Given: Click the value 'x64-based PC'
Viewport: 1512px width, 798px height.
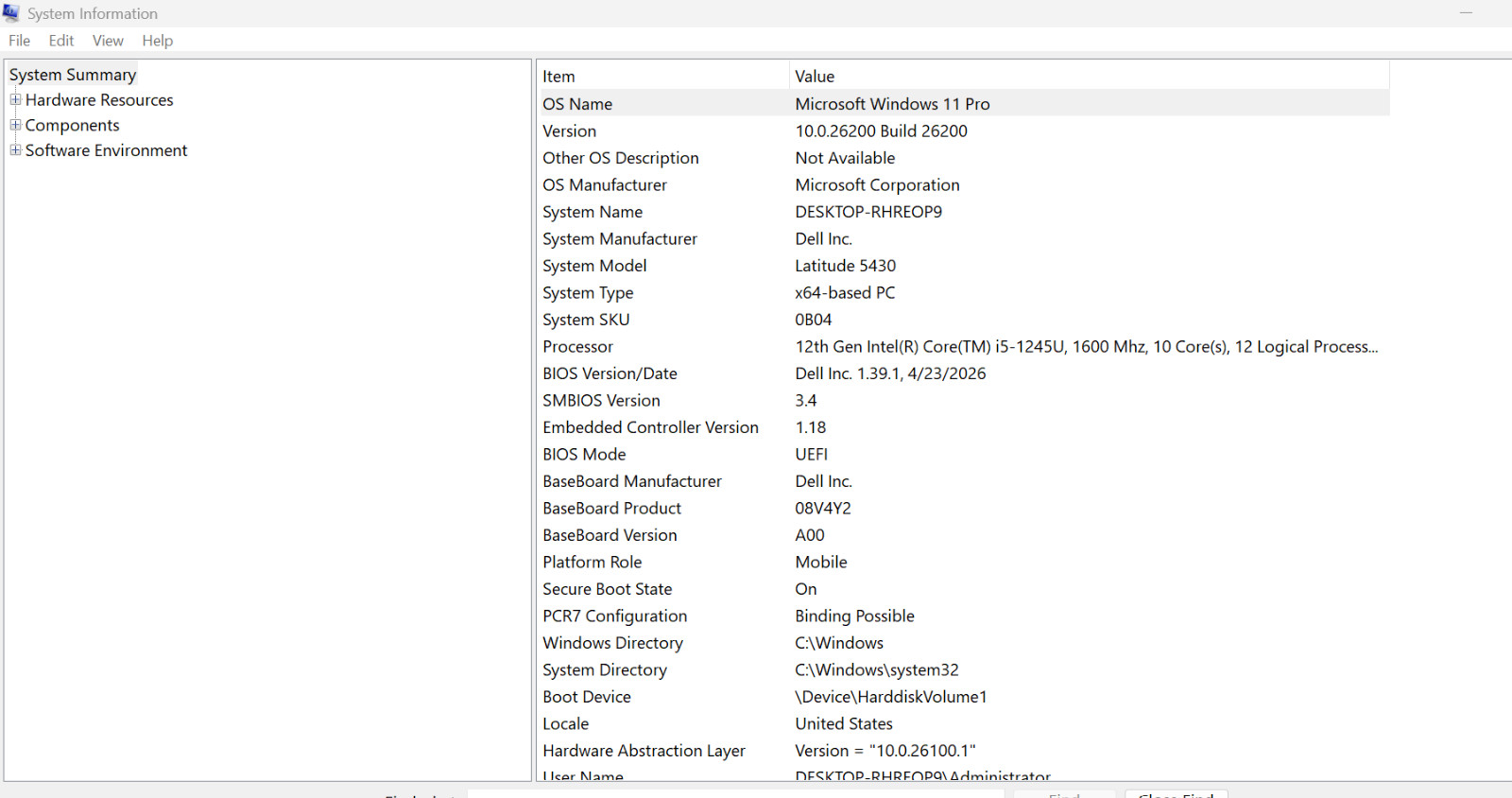Looking at the screenshot, I should (x=845, y=293).
